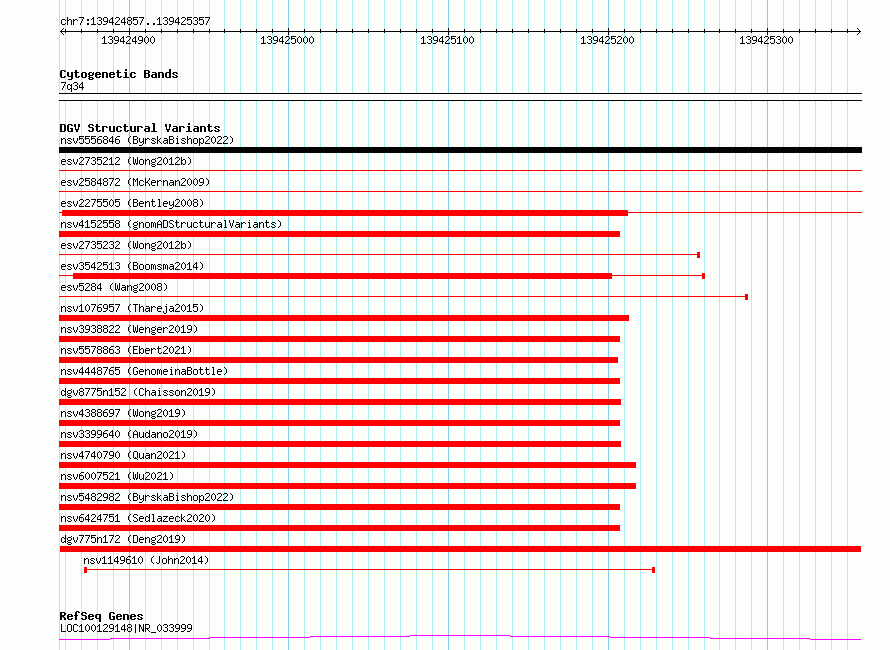
Task: Open nsv6424751 (Sedlazeck2020) variant label
Action: (x=138, y=518)
